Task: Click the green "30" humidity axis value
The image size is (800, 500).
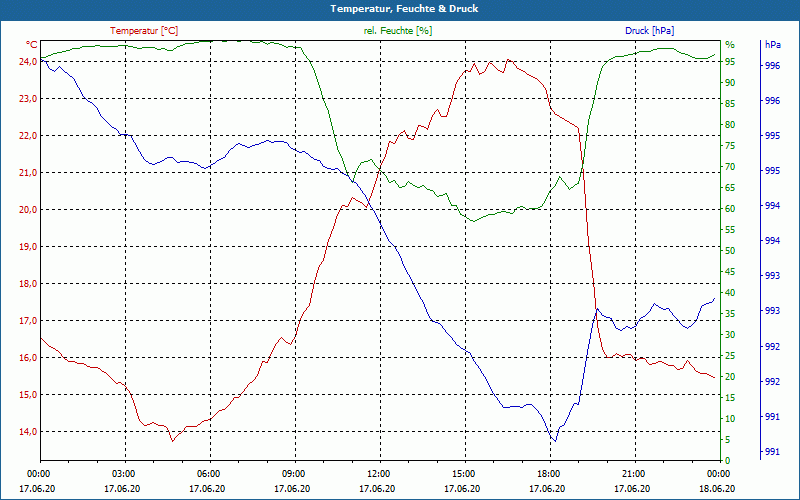Action: click(x=730, y=335)
